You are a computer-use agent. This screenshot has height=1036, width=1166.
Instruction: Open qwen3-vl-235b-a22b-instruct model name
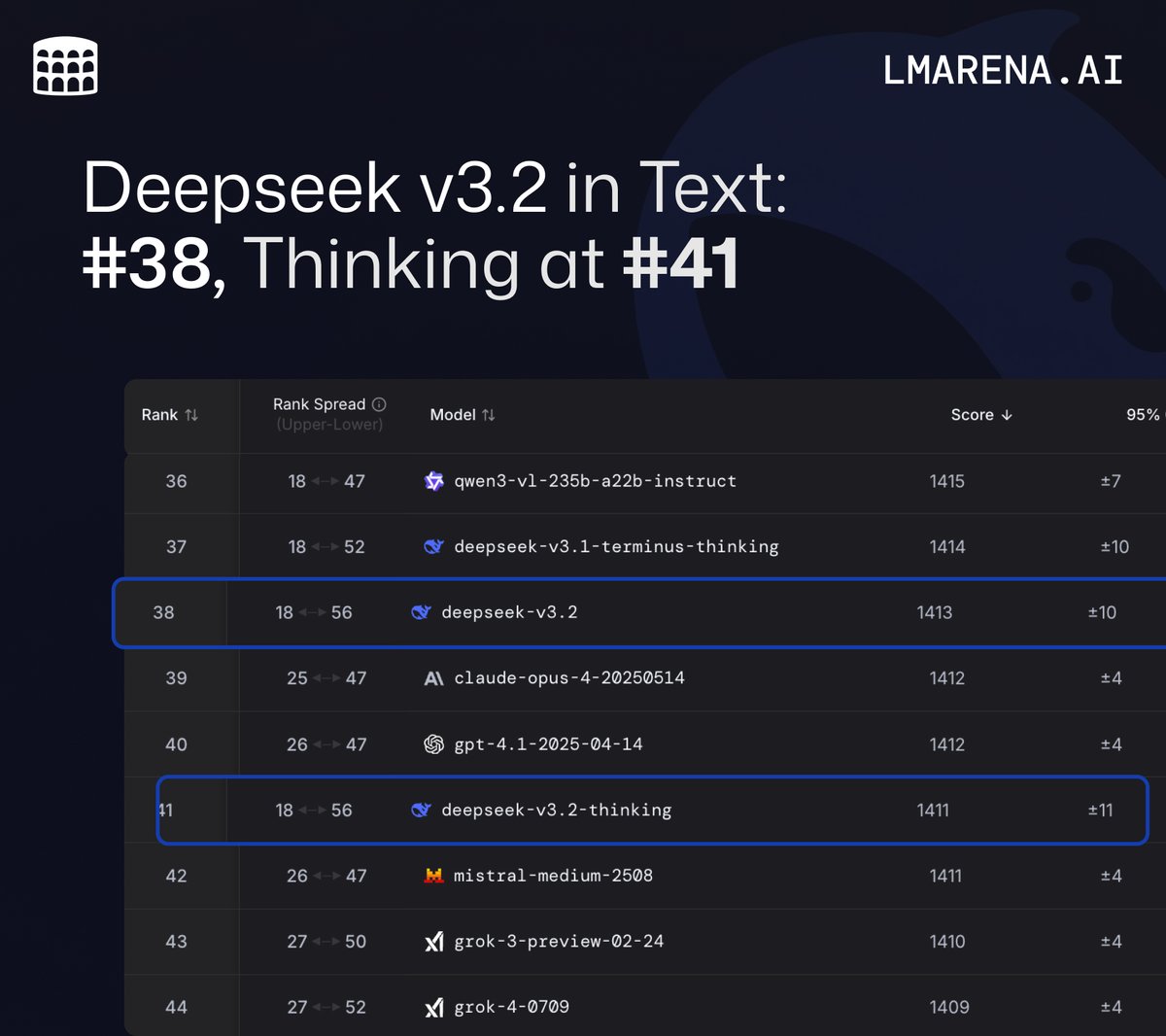point(596,481)
